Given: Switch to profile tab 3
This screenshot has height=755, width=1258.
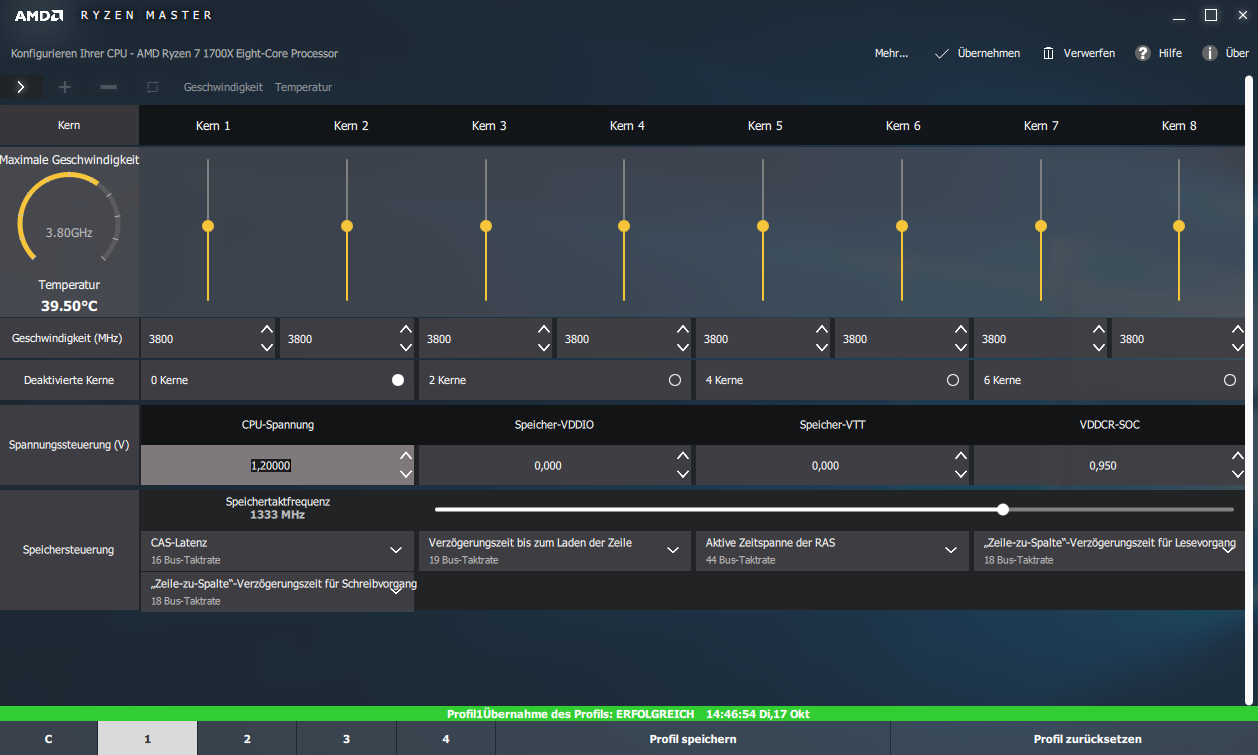Looking at the screenshot, I should pos(346,739).
